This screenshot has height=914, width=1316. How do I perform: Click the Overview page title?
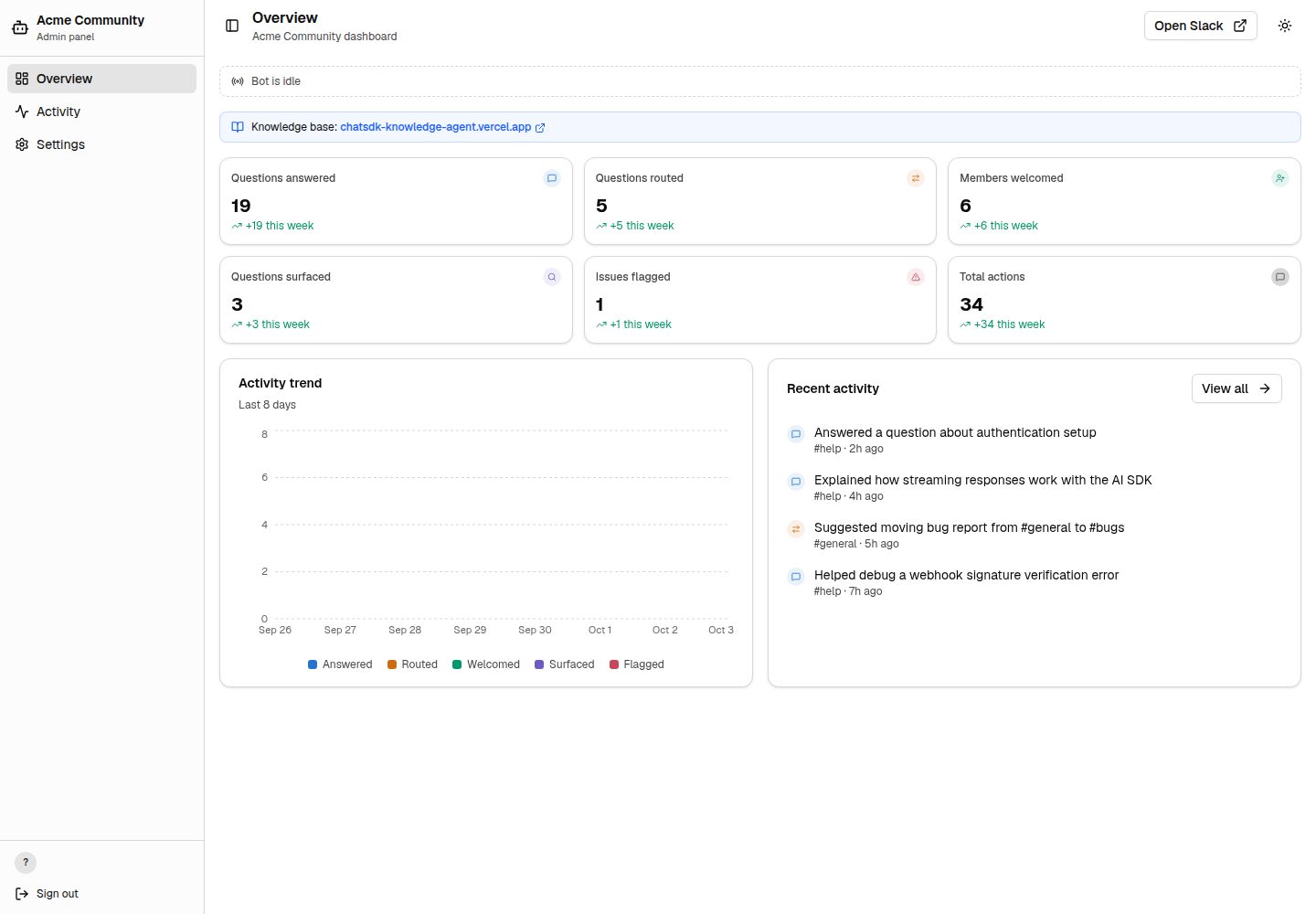285,17
